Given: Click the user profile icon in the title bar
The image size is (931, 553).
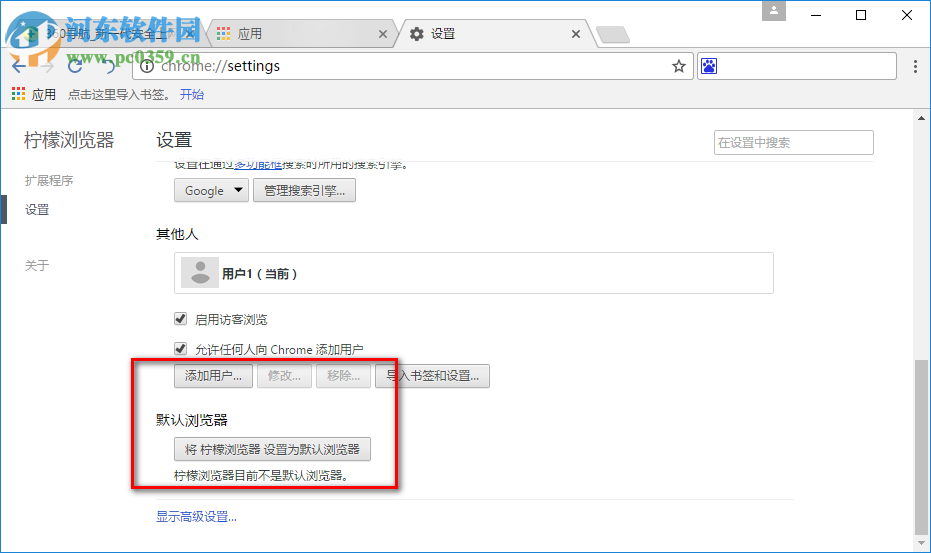Looking at the screenshot, I should click(x=774, y=11).
